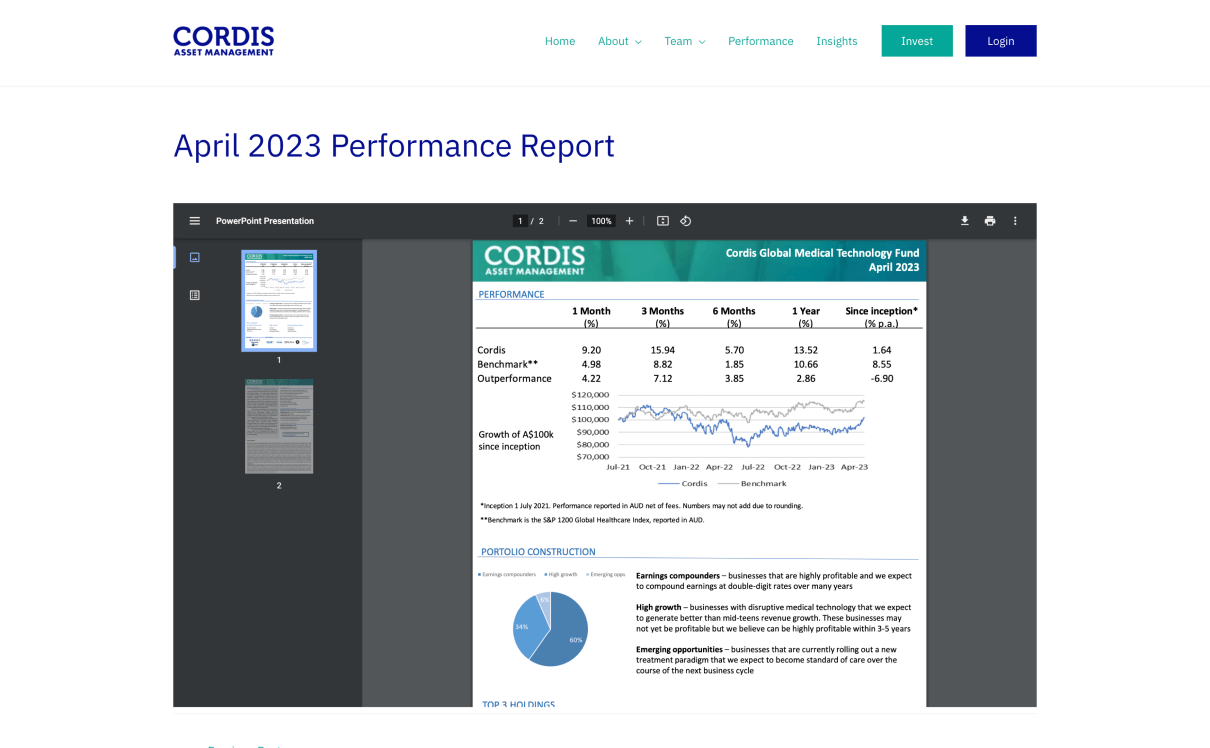Switch sidebar to document outline view
This screenshot has height=748, width=1210.
195,295
